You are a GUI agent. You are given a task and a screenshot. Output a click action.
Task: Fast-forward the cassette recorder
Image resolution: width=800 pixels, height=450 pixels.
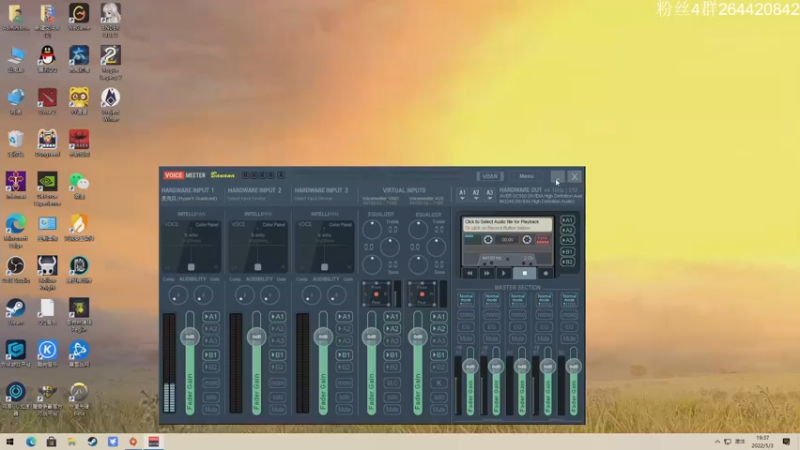487,273
